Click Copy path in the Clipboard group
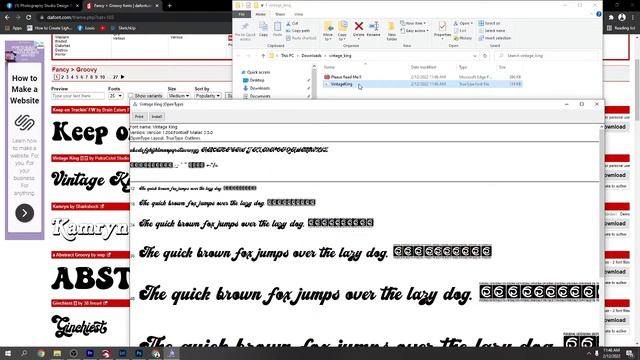The width and height of the screenshot is (640, 360). click(x=298, y=31)
